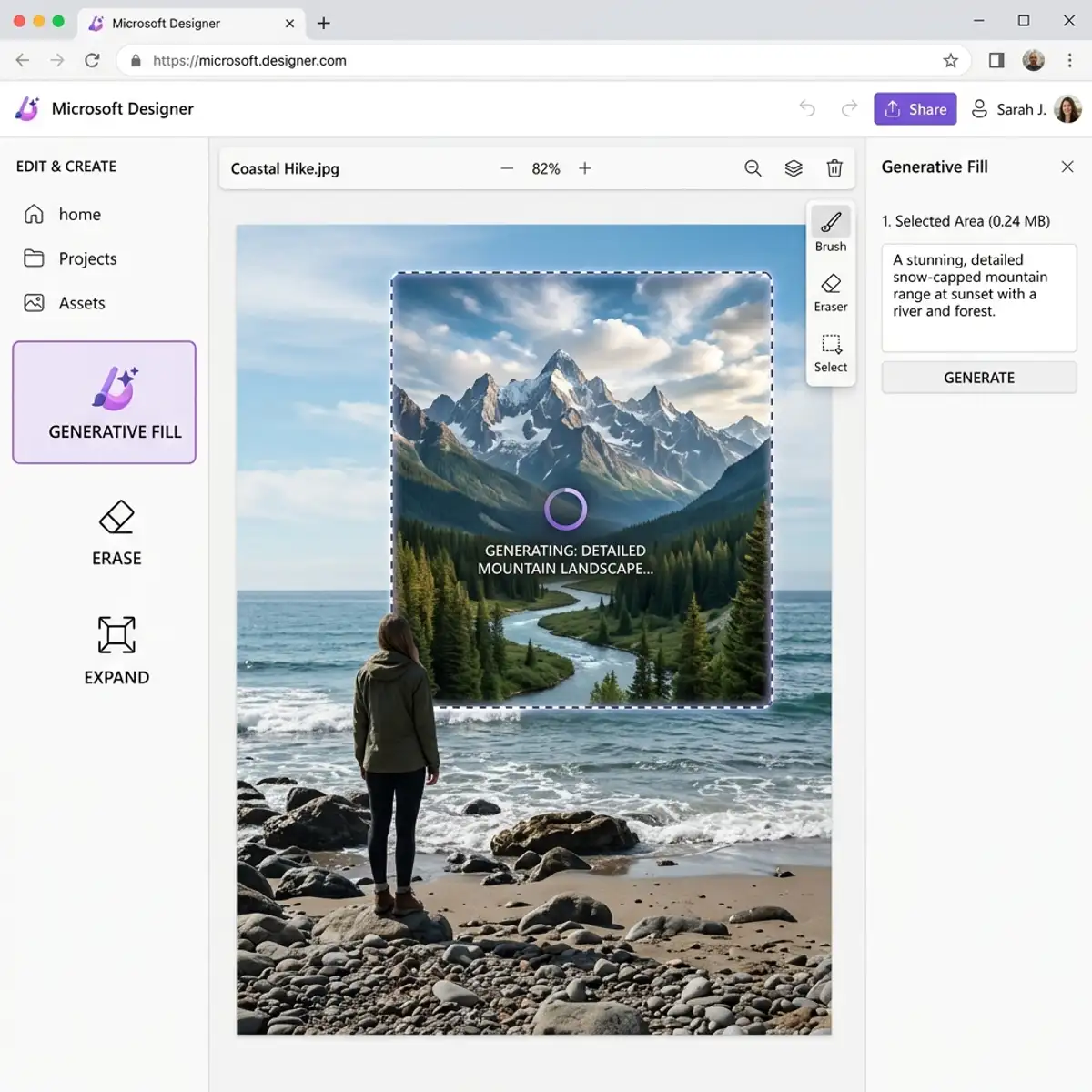Viewport: 1092px width, 1092px height.
Task: Click the browser address bar
Action: pos(543,60)
